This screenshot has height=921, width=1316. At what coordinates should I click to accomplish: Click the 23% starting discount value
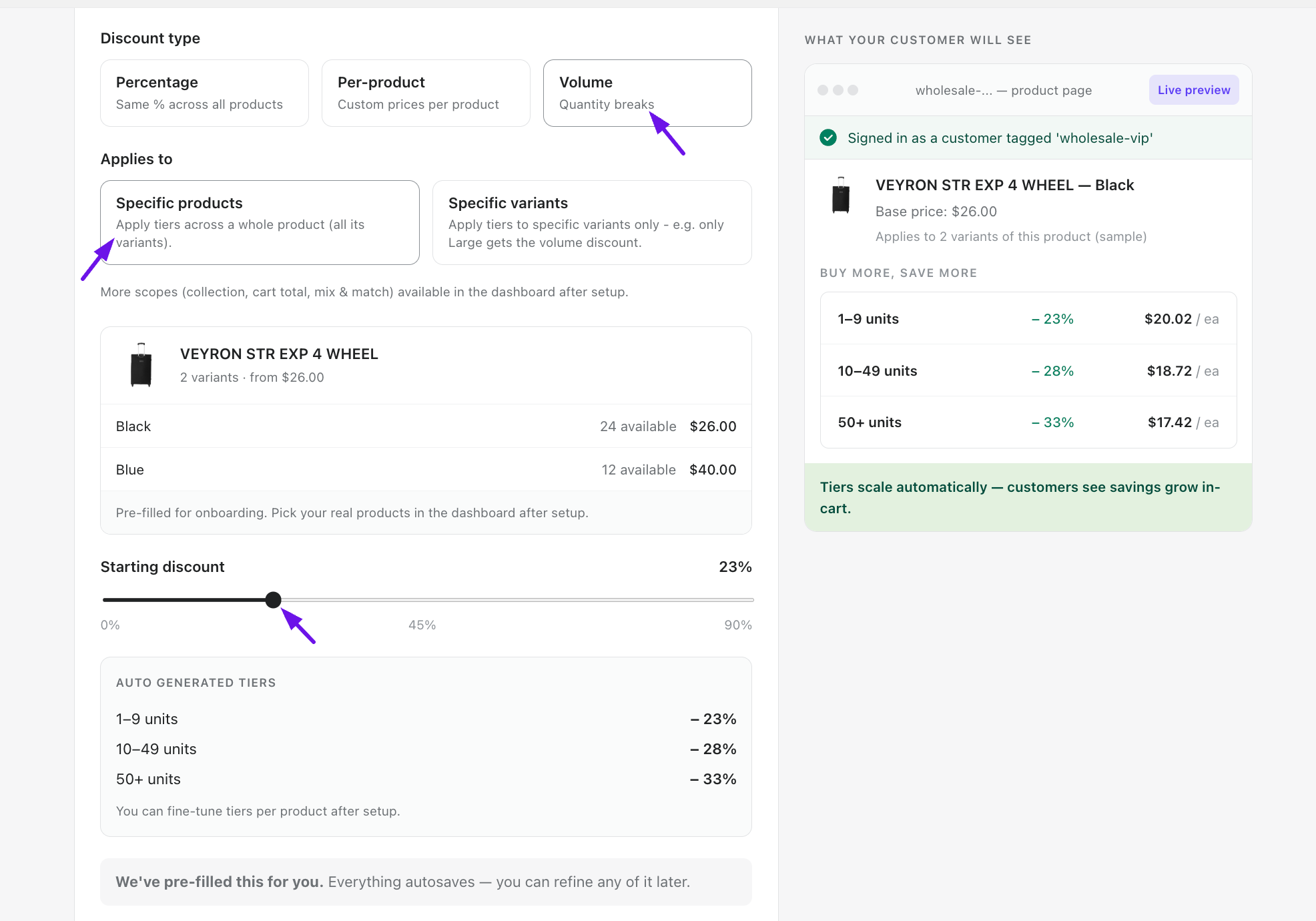pyautogui.click(x=735, y=567)
